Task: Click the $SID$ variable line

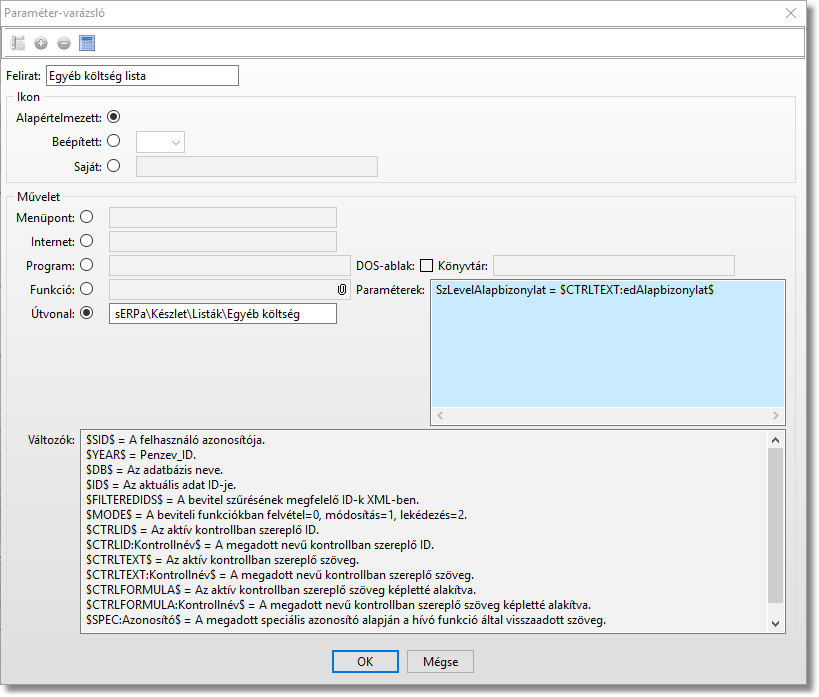Action: point(176,440)
